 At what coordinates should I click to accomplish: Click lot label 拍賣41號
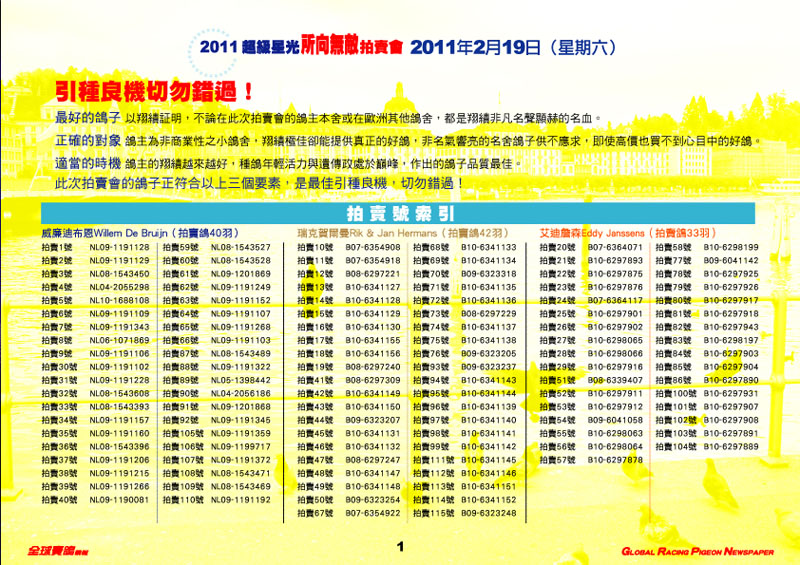tap(315, 380)
